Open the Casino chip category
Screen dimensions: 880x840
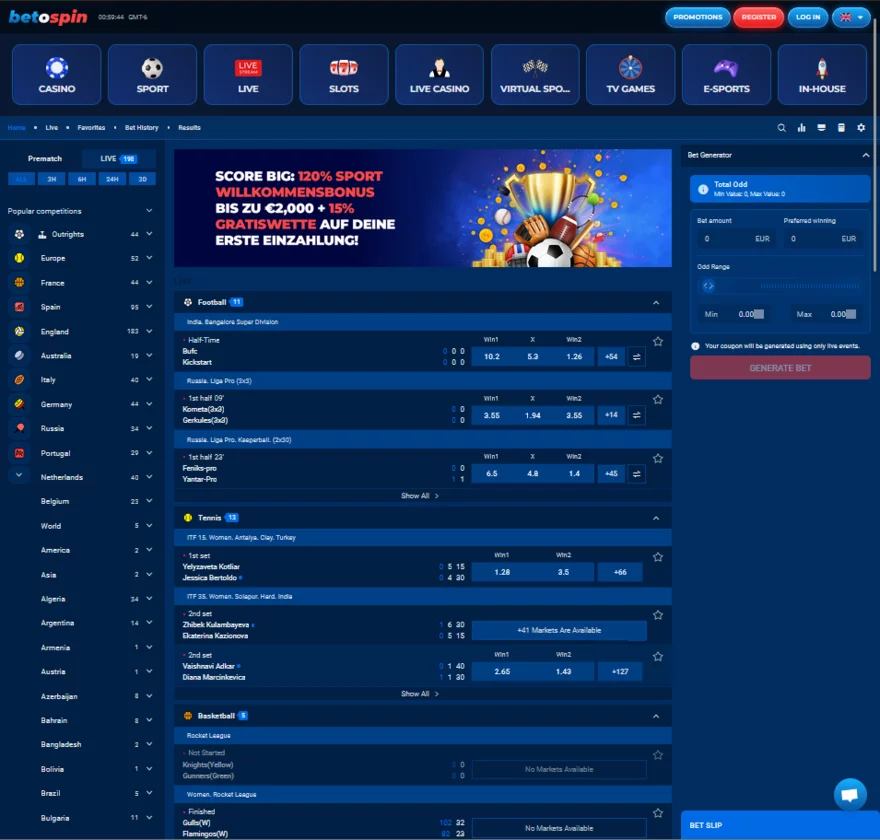point(57,75)
